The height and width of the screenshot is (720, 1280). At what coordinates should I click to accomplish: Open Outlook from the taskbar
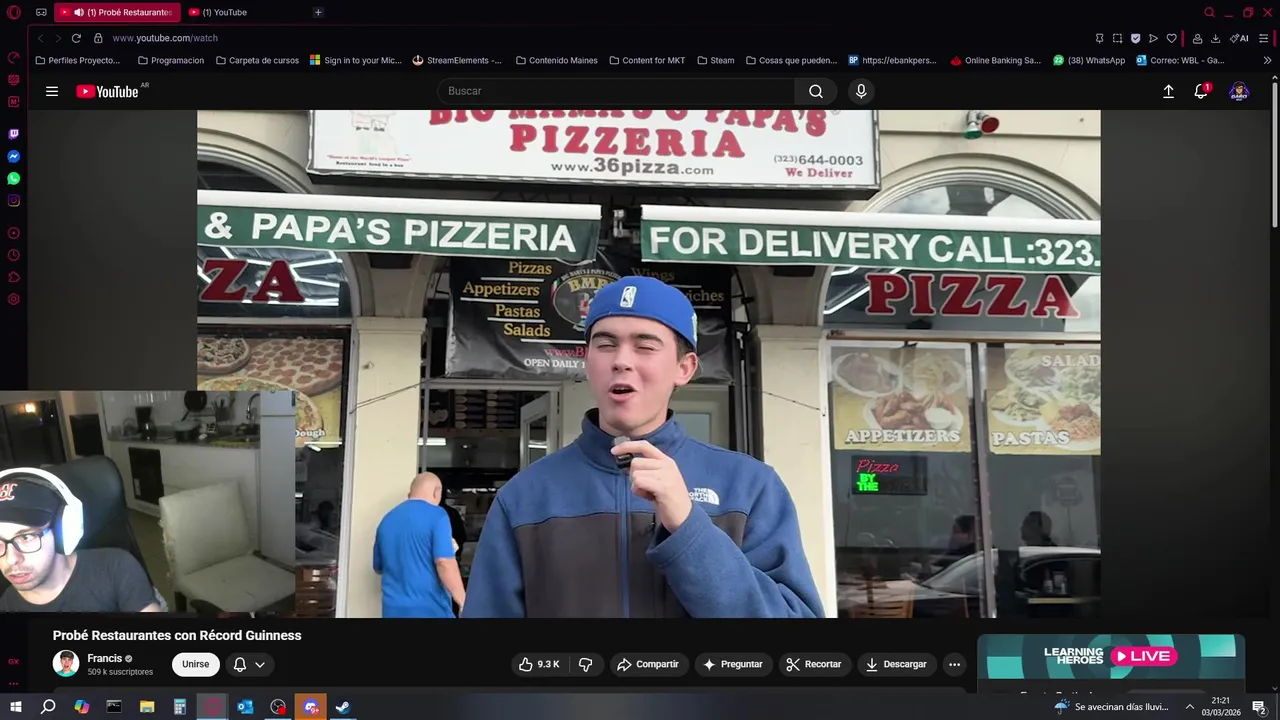click(245, 707)
